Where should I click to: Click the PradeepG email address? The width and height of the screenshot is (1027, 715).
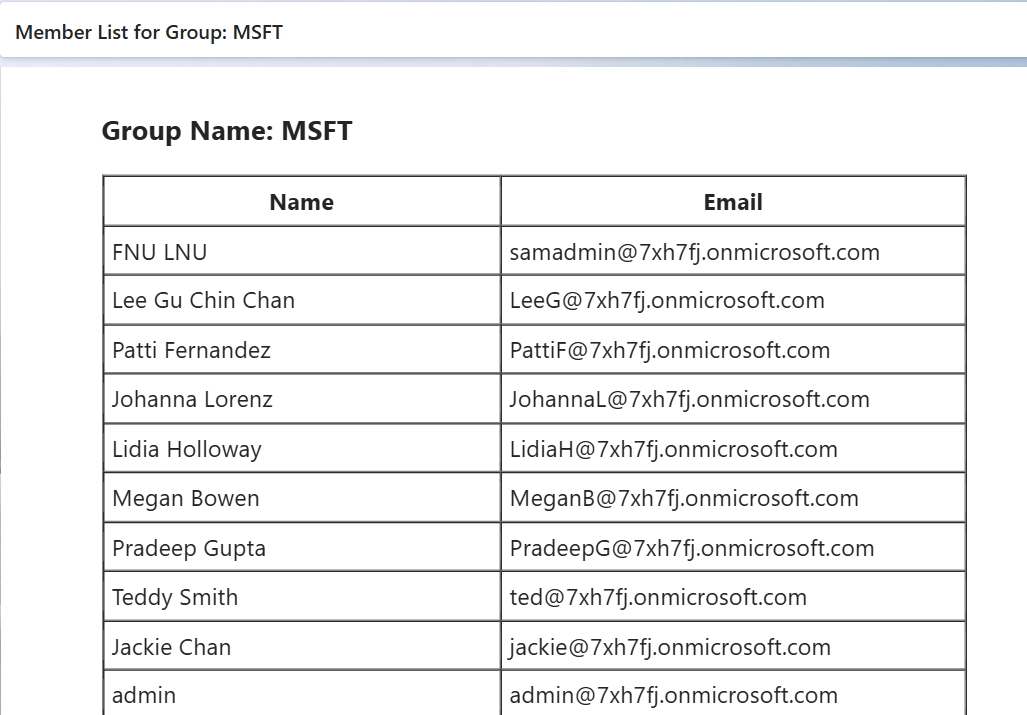pos(692,549)
